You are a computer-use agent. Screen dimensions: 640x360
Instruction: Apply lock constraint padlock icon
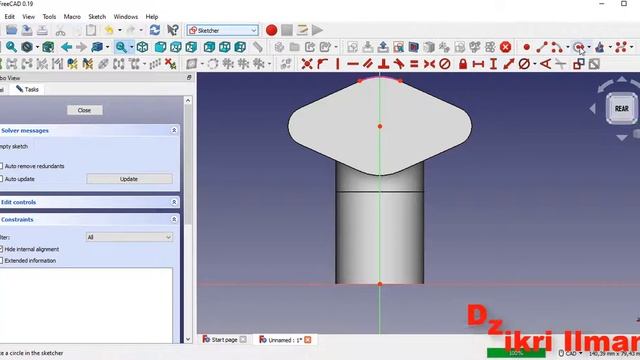(463, 64)
